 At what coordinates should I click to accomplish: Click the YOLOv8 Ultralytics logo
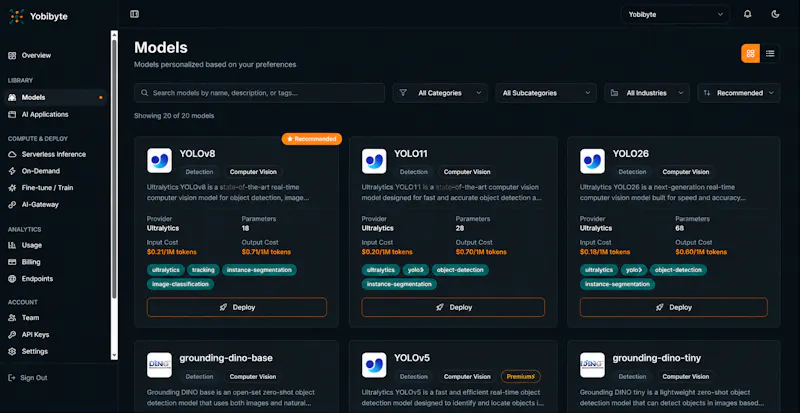(159, 161)
